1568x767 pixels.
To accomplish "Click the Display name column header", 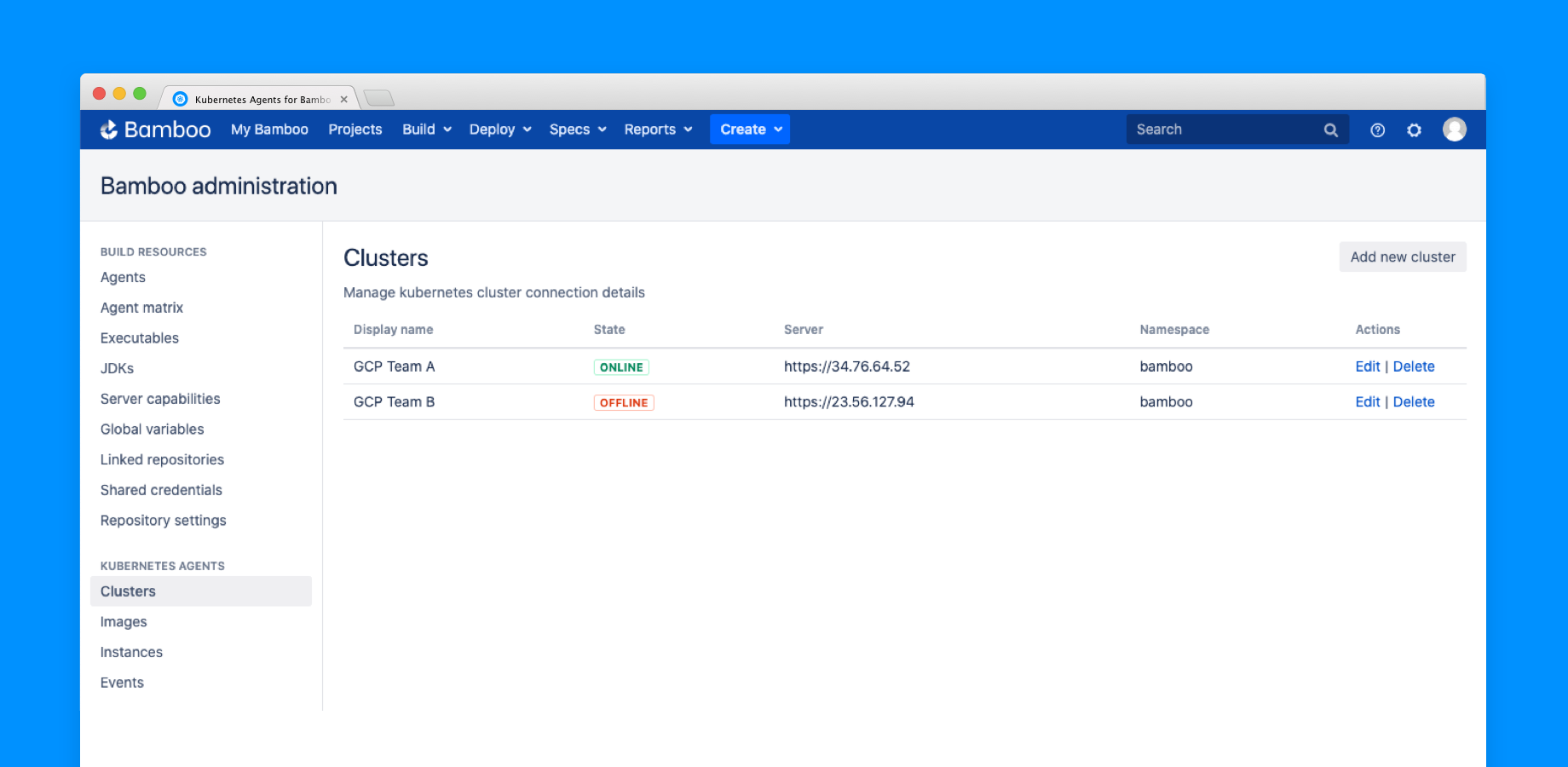I will (393, 330).
